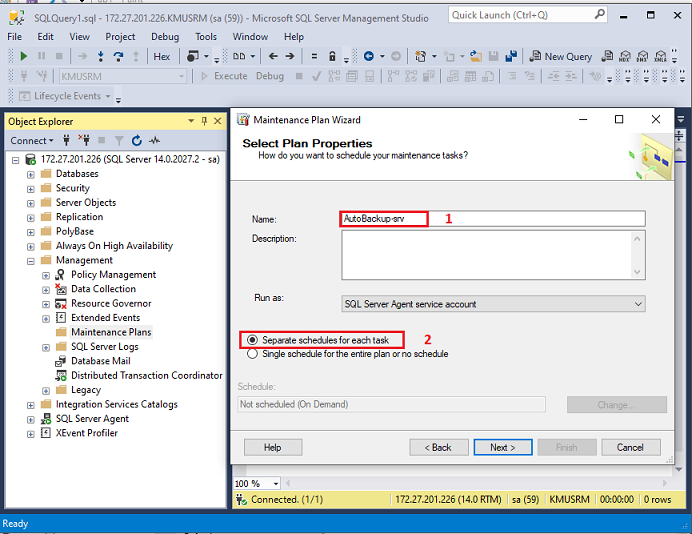Select 'Single schedule for the entire plan' option
This screenshot has width=692, height=534.
pyautogui.click(x=252, y=354)
